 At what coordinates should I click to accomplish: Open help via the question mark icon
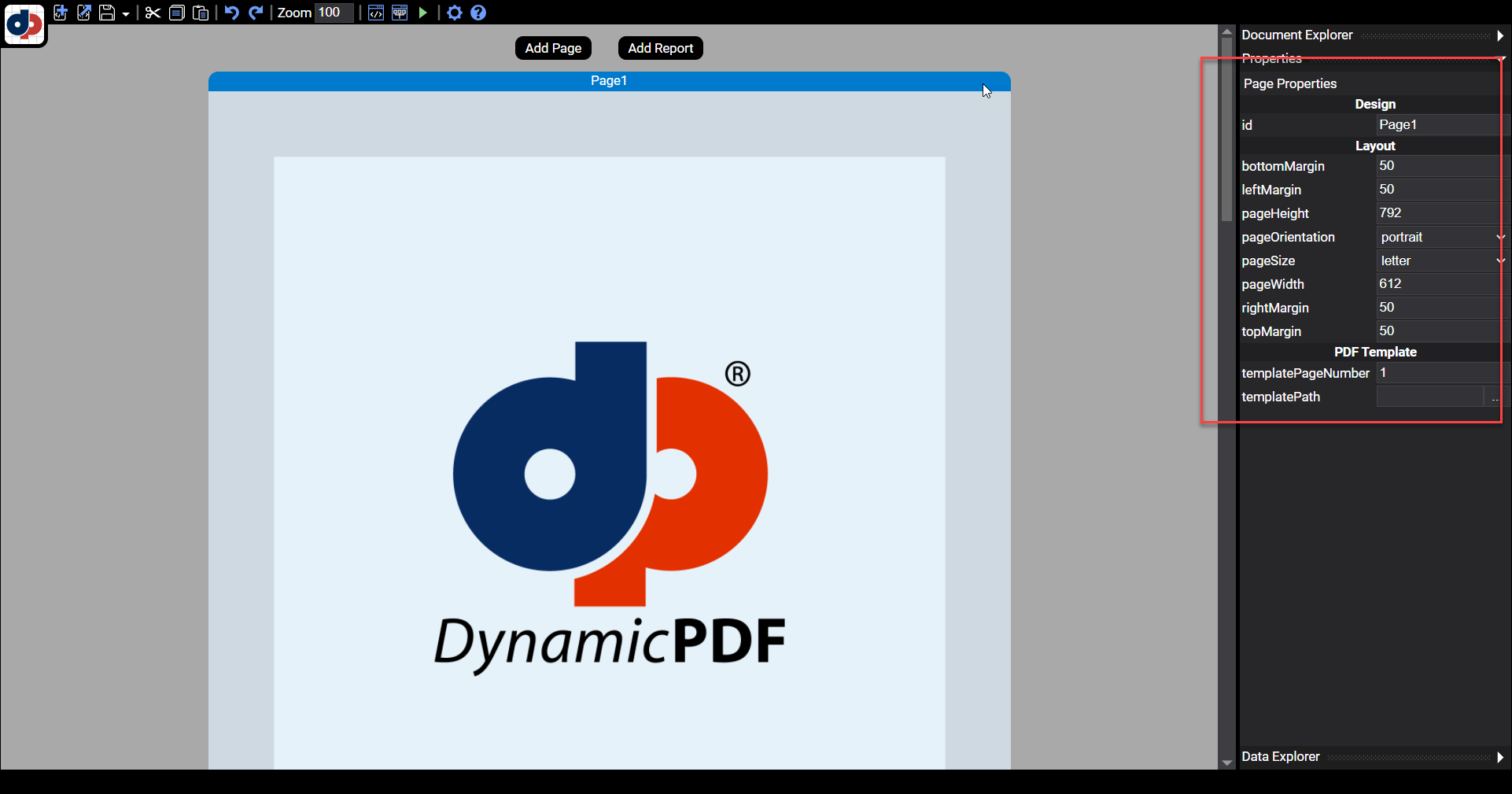[478, 13]
